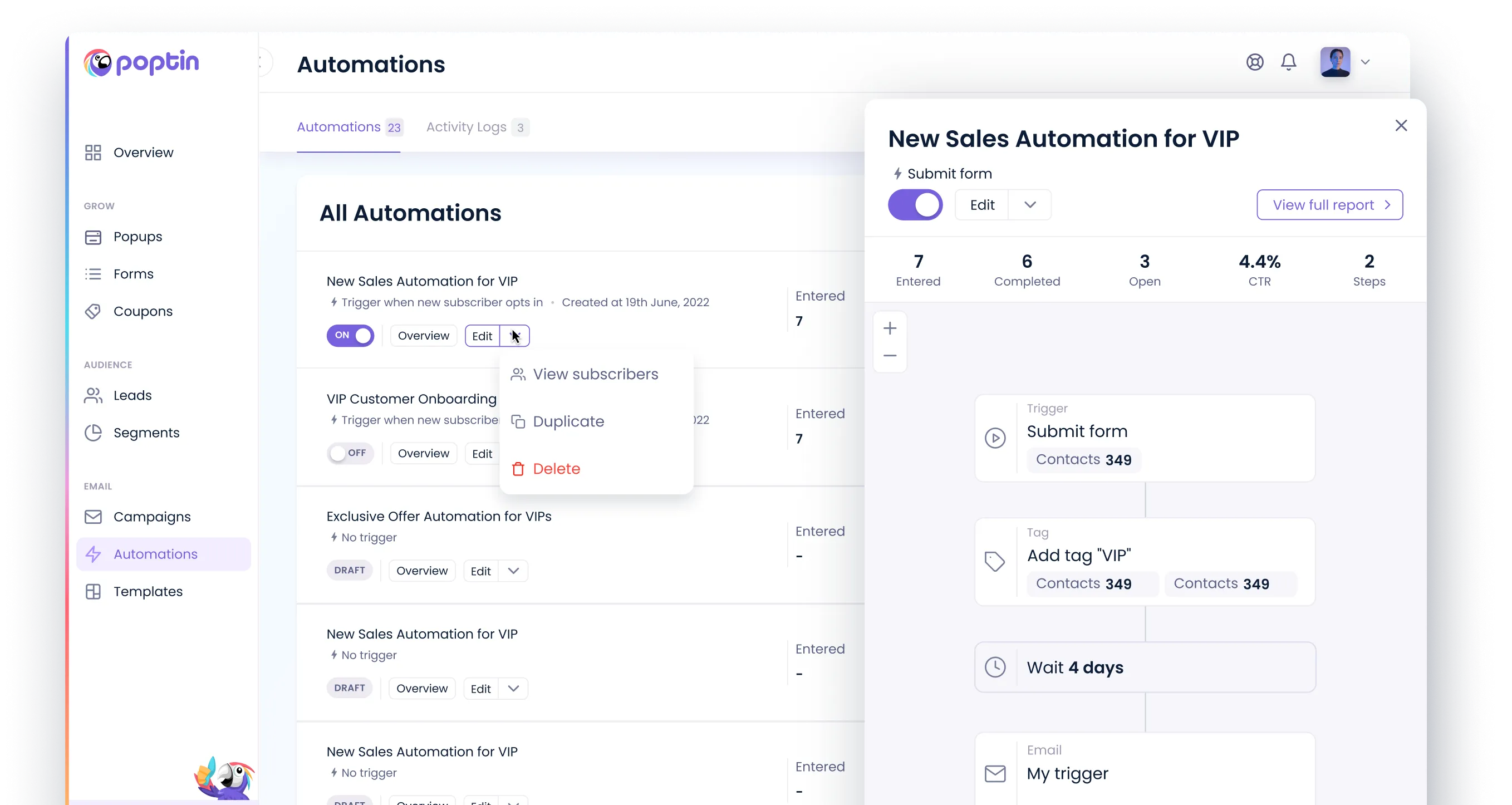
Task: Expand the account menu chevron
Action: click(1366, 62)
